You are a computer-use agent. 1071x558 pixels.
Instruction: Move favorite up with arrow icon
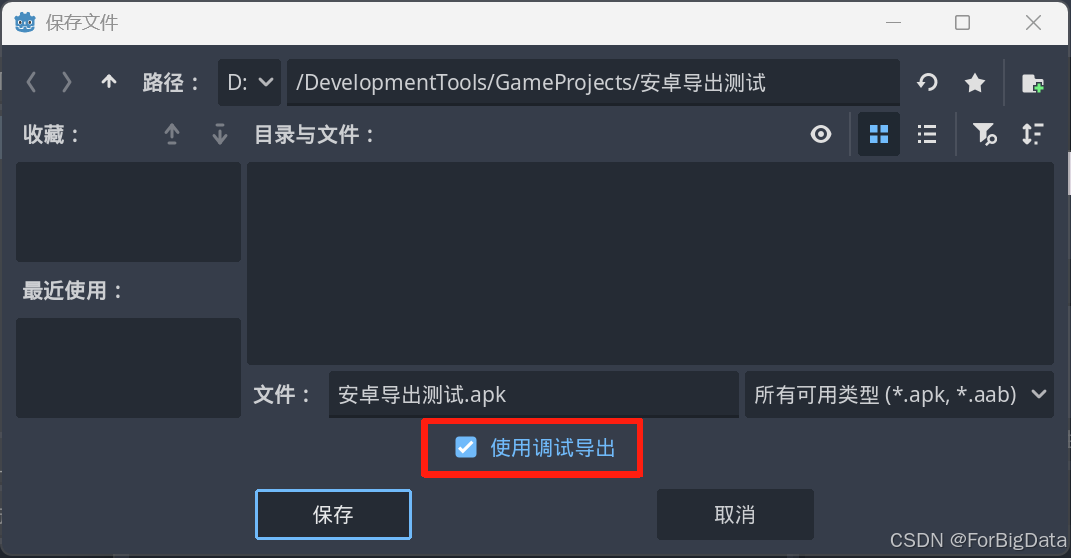[x=171, y=135]
